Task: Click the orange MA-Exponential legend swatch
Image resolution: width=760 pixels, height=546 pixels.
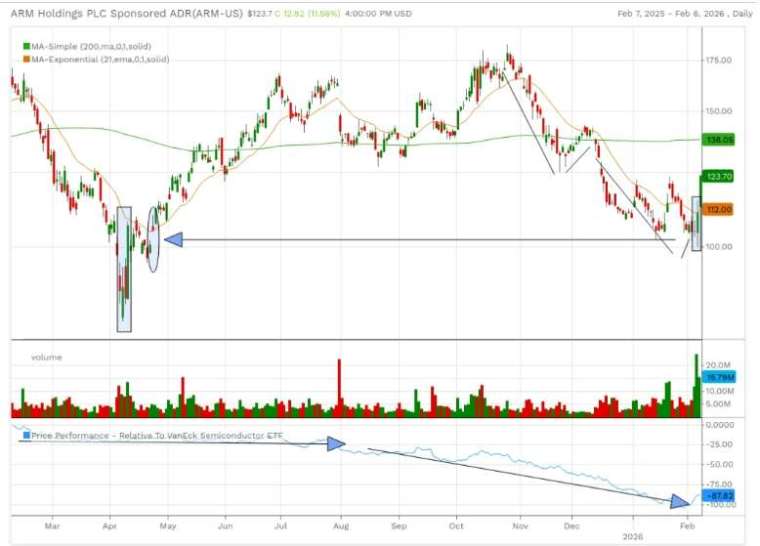Action: pos(25,59)
